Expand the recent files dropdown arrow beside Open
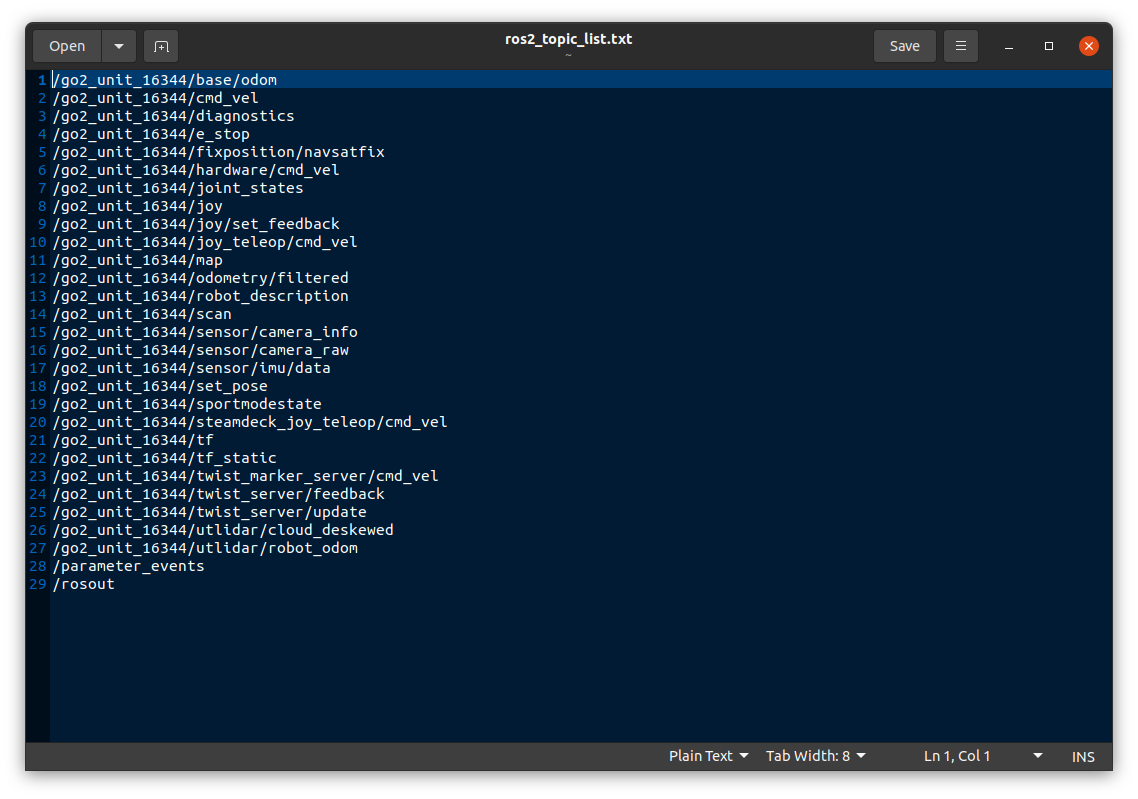Image resolution: width=1138 pixels, height=799 pixels. 119,46
